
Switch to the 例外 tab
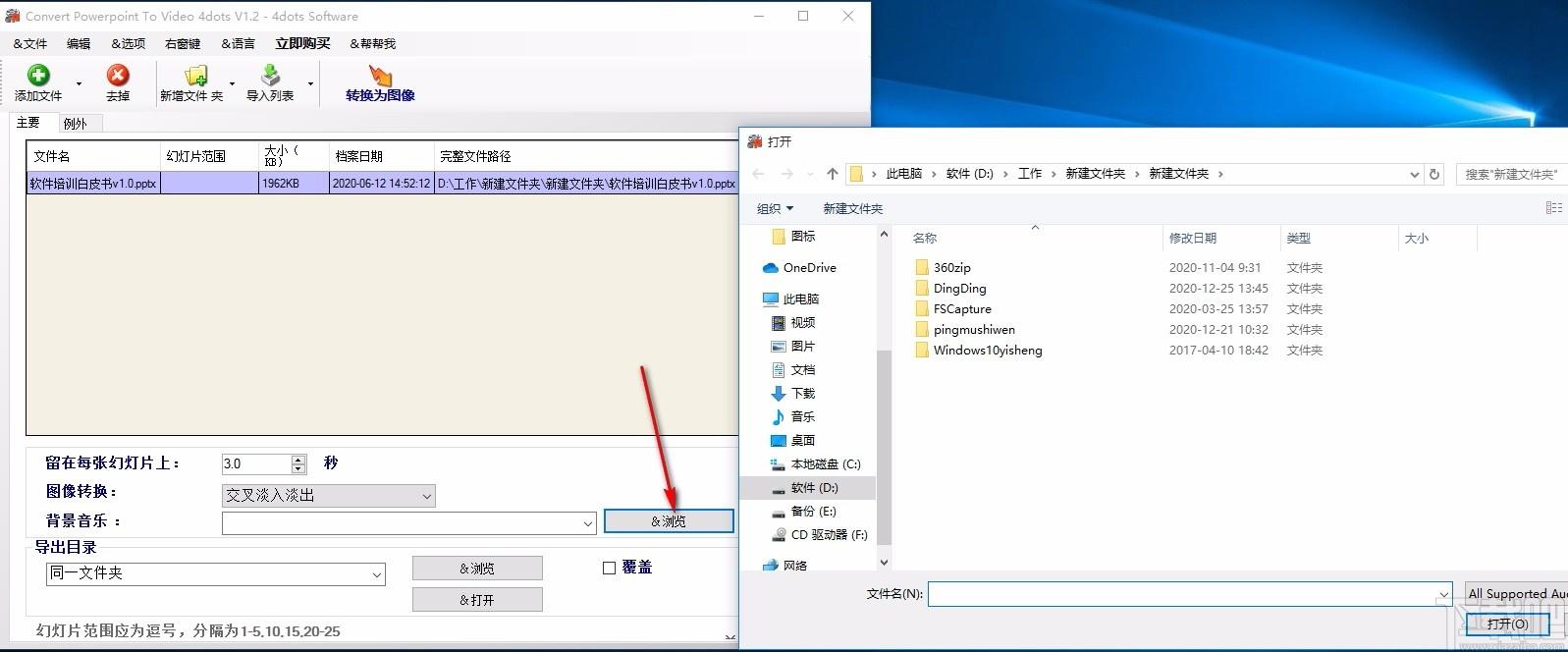(x=76, y=124)
